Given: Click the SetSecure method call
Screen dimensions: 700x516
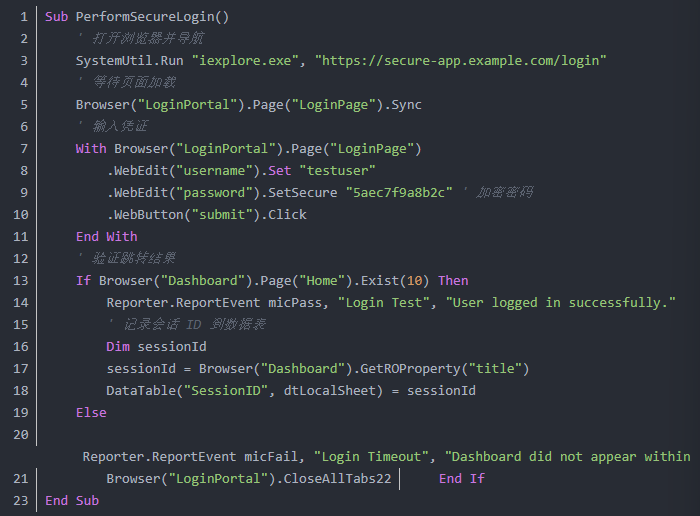Looking at the screenshot, I should [x=303, y=192].
